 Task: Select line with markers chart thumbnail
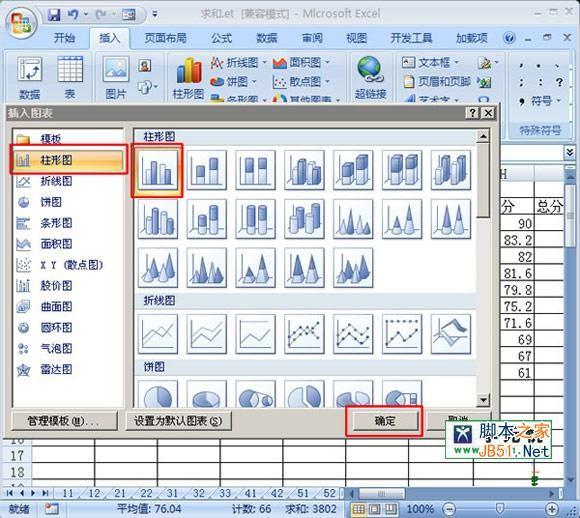coord(304,334)
